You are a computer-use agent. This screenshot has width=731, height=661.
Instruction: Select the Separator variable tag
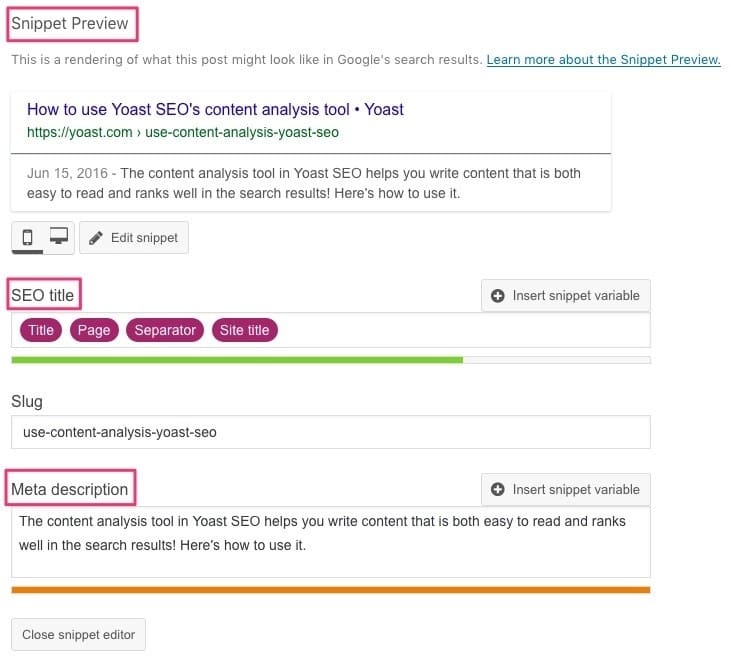click(165, 330)
